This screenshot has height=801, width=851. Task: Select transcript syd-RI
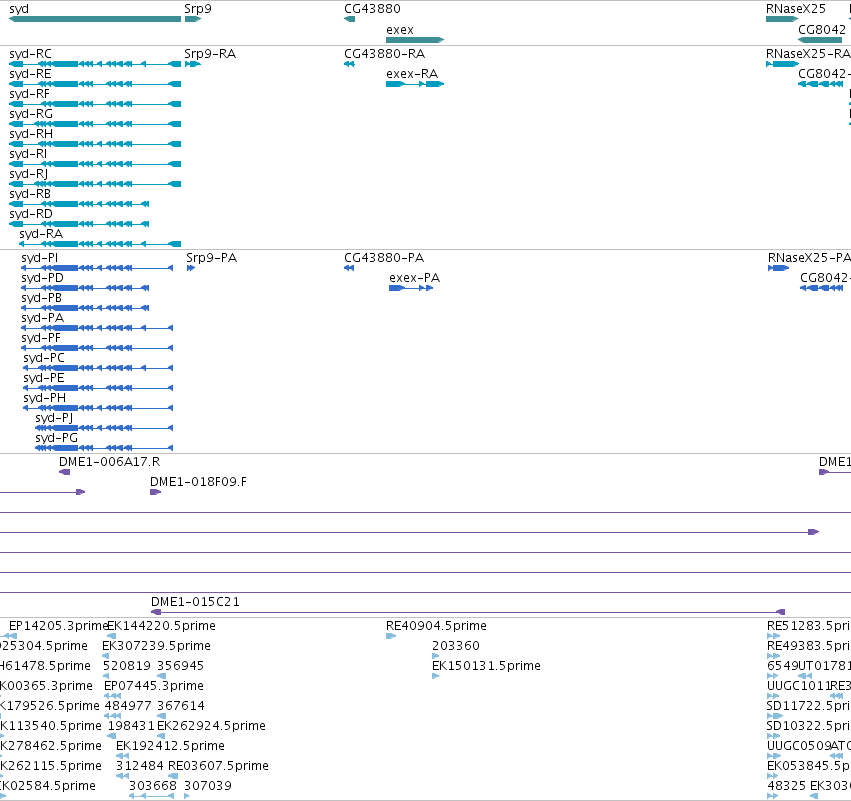(95, 164)
